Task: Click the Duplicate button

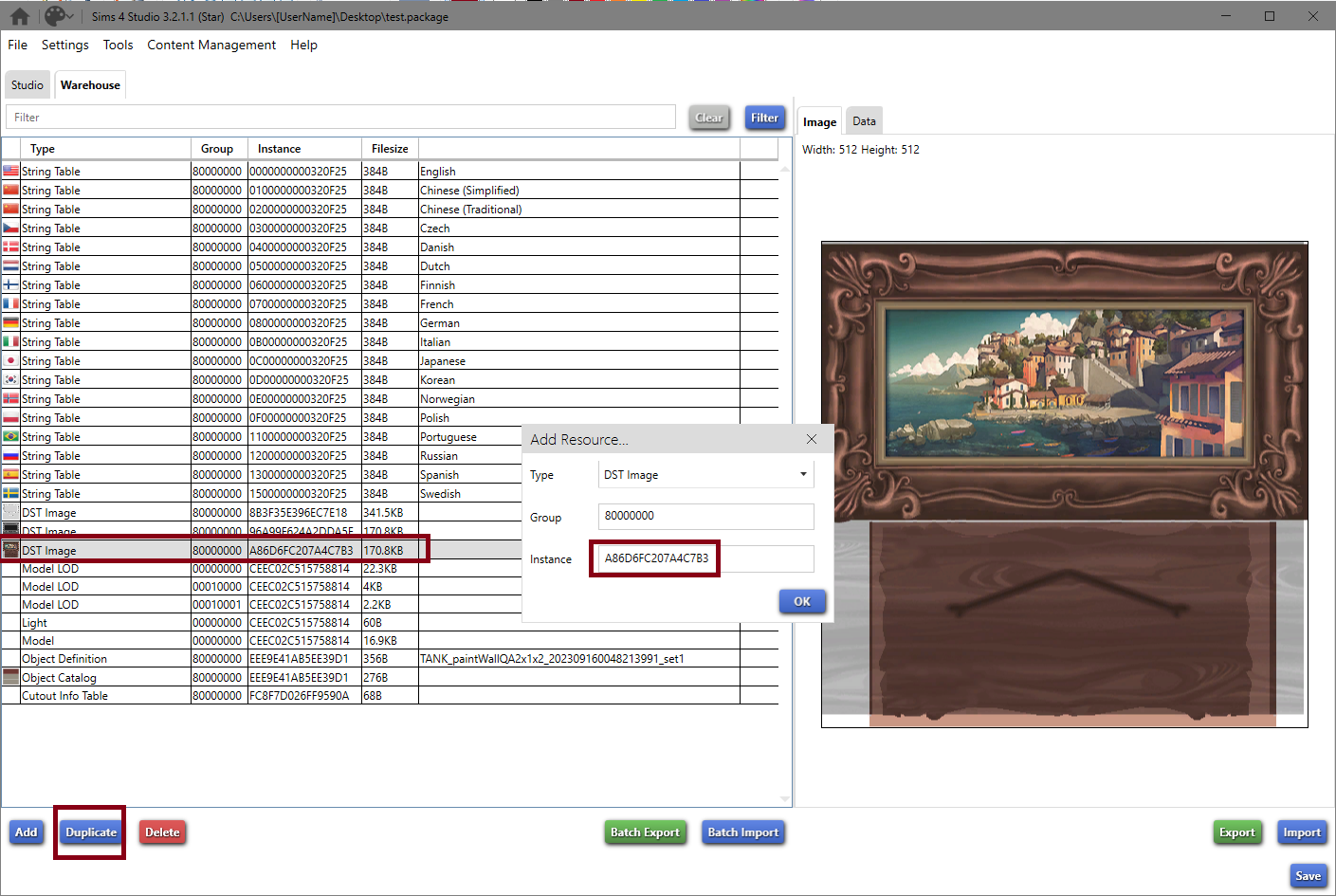Action: pos(91,832)
